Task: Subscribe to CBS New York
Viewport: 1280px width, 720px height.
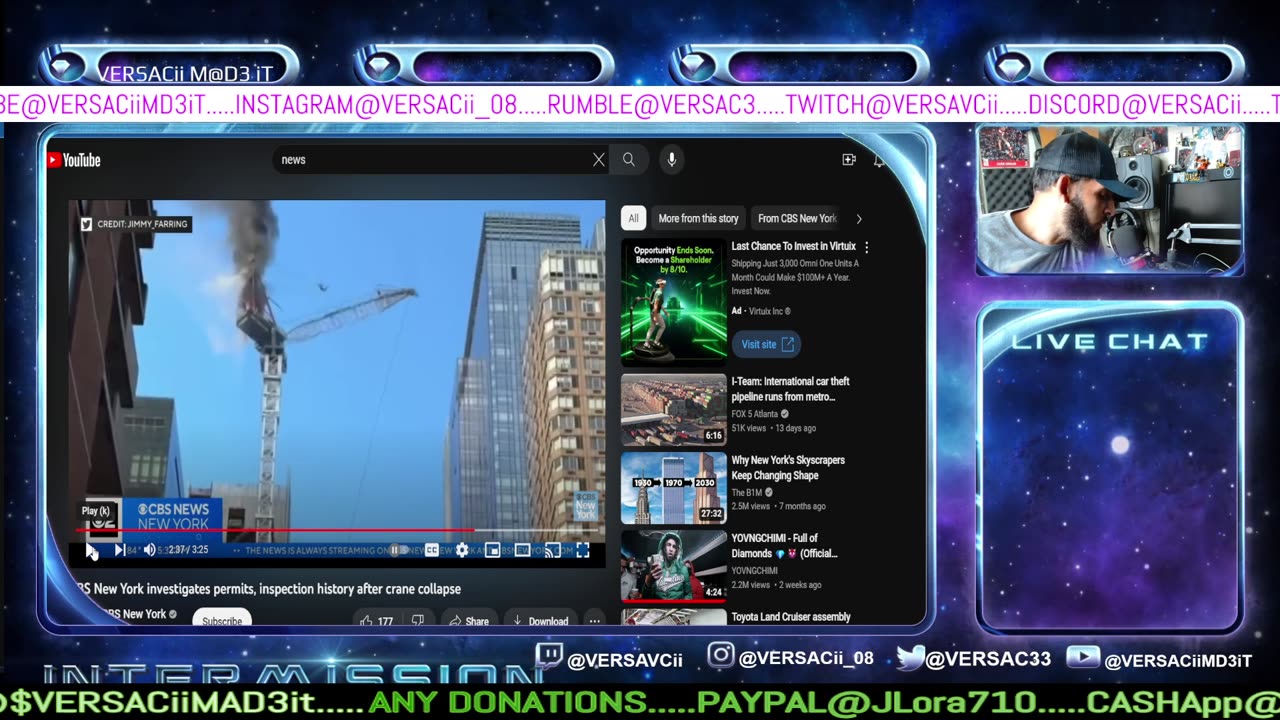Action: coord(222,618)
